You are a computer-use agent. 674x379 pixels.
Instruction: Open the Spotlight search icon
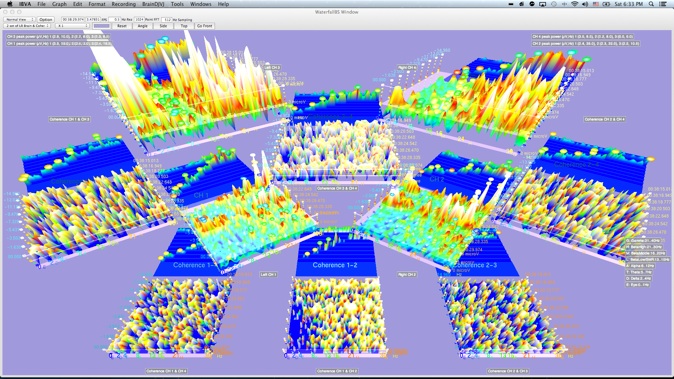point(651,4)
